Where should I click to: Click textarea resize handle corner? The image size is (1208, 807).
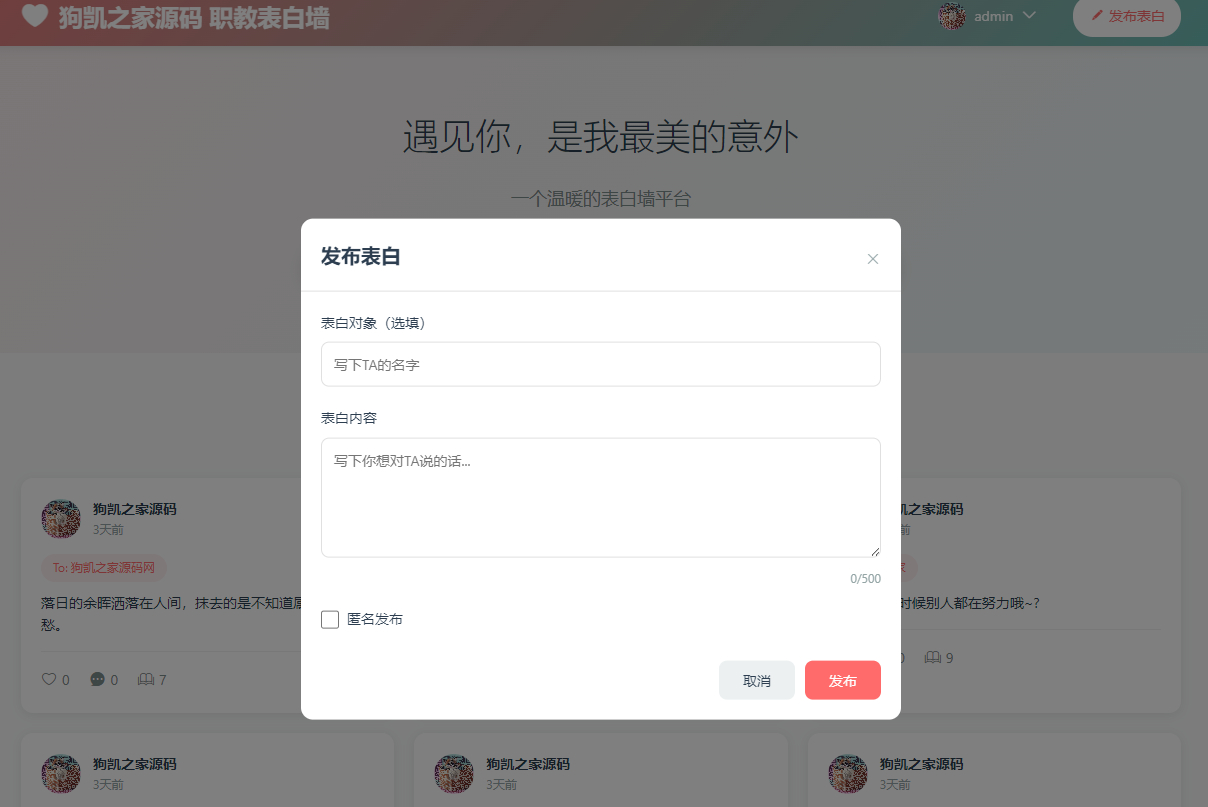(875, 551)
